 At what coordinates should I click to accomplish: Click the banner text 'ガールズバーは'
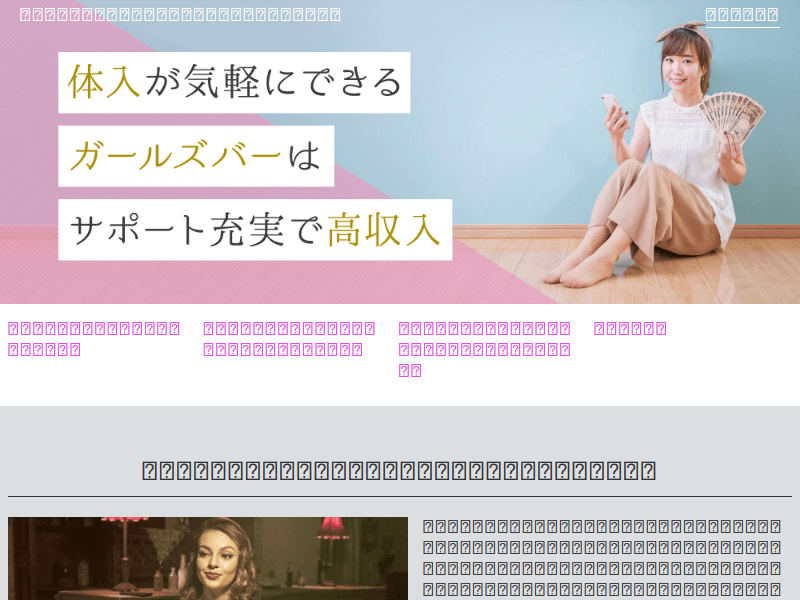pos(196,156)
